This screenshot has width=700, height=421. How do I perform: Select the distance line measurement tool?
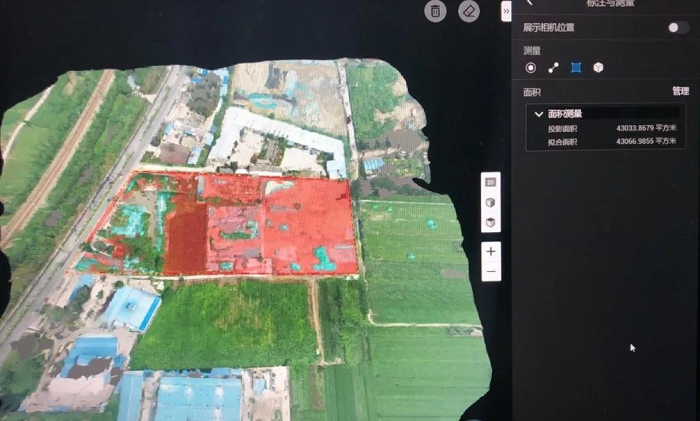(x=553, y=68)
